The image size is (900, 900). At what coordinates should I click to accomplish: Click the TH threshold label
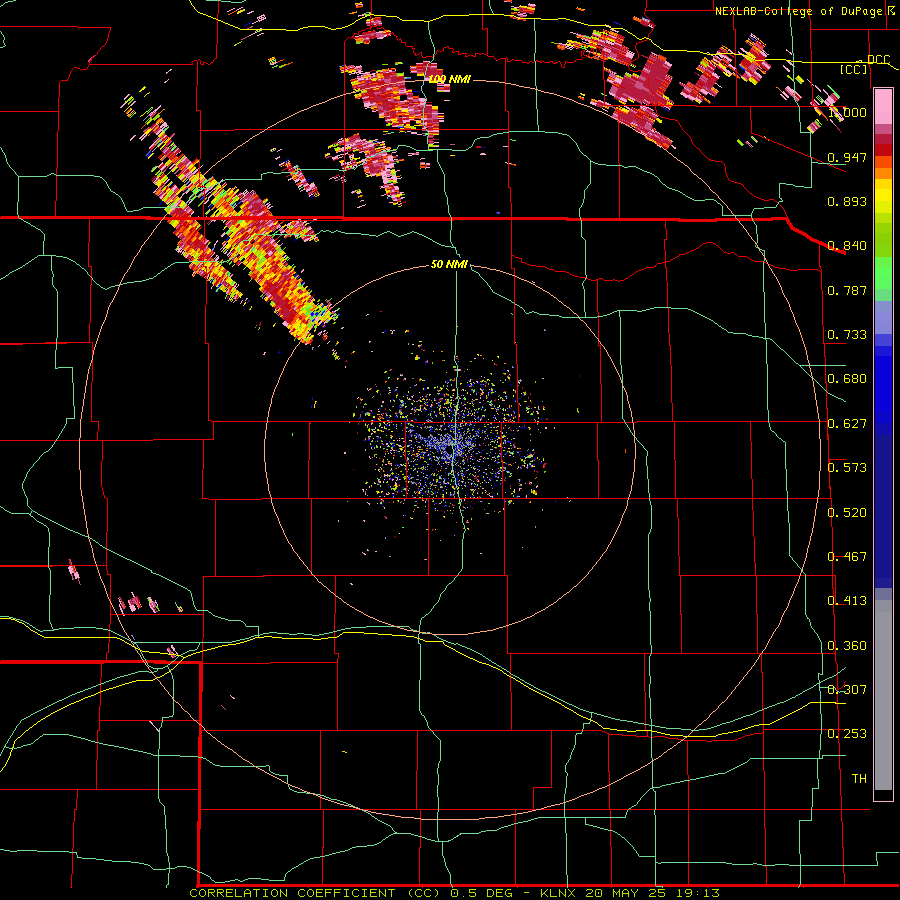pos(859,779)
